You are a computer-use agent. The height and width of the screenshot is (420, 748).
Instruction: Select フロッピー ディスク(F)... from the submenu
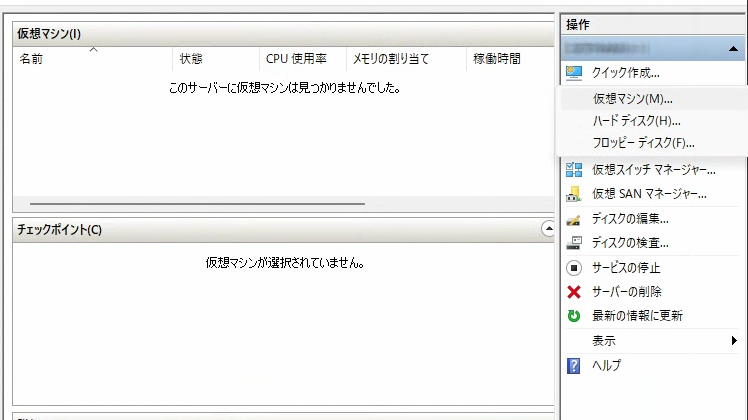[x=652, y=143]
